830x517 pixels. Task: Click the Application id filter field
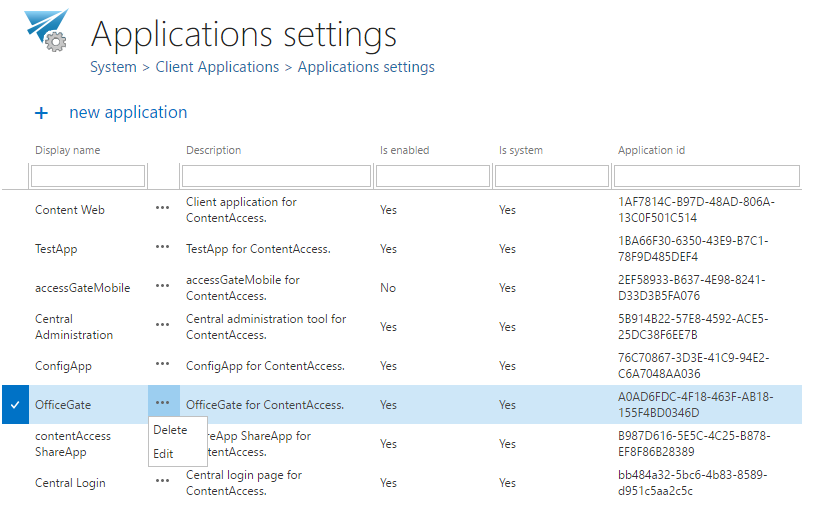707,177
